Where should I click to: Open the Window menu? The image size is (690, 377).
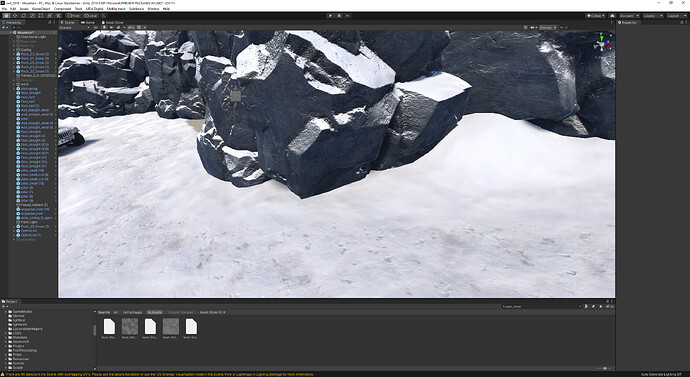tap(153, 9)
